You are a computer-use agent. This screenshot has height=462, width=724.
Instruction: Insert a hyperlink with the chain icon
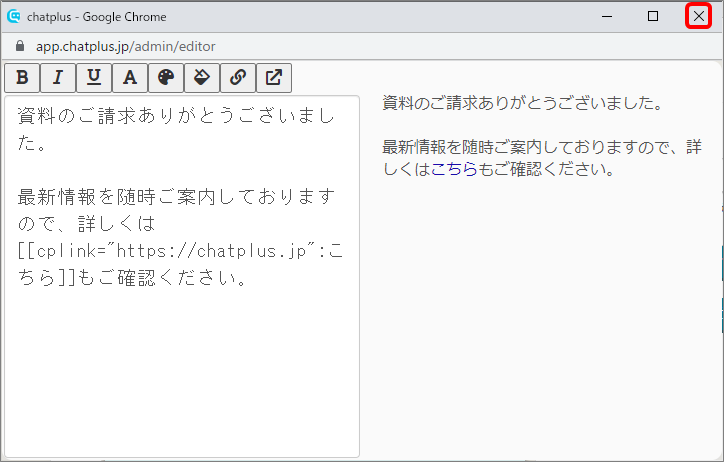(238, 78)
